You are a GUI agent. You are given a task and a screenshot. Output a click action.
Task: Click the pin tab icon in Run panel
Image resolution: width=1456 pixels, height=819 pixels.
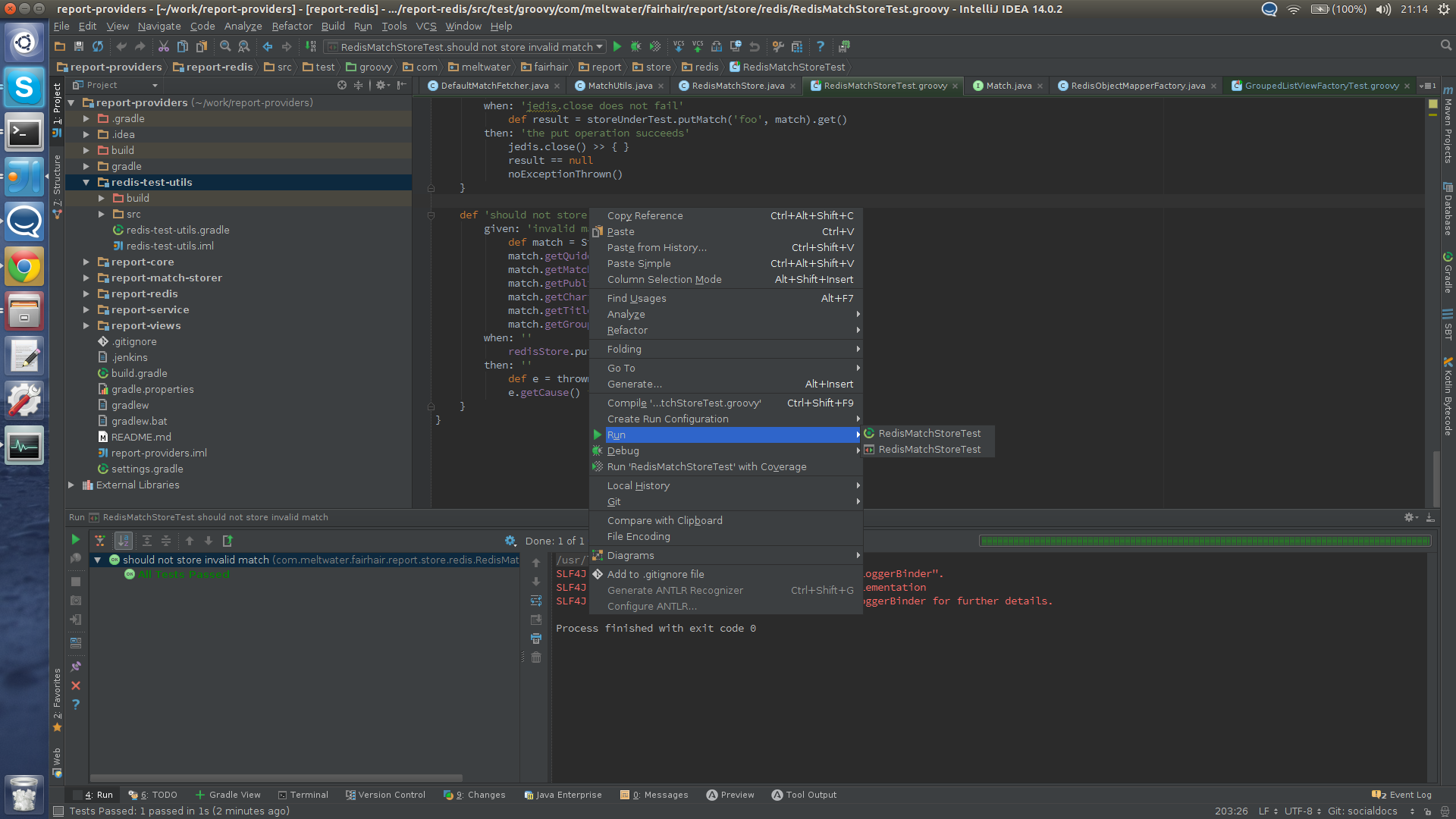click(x=76, y=667)
